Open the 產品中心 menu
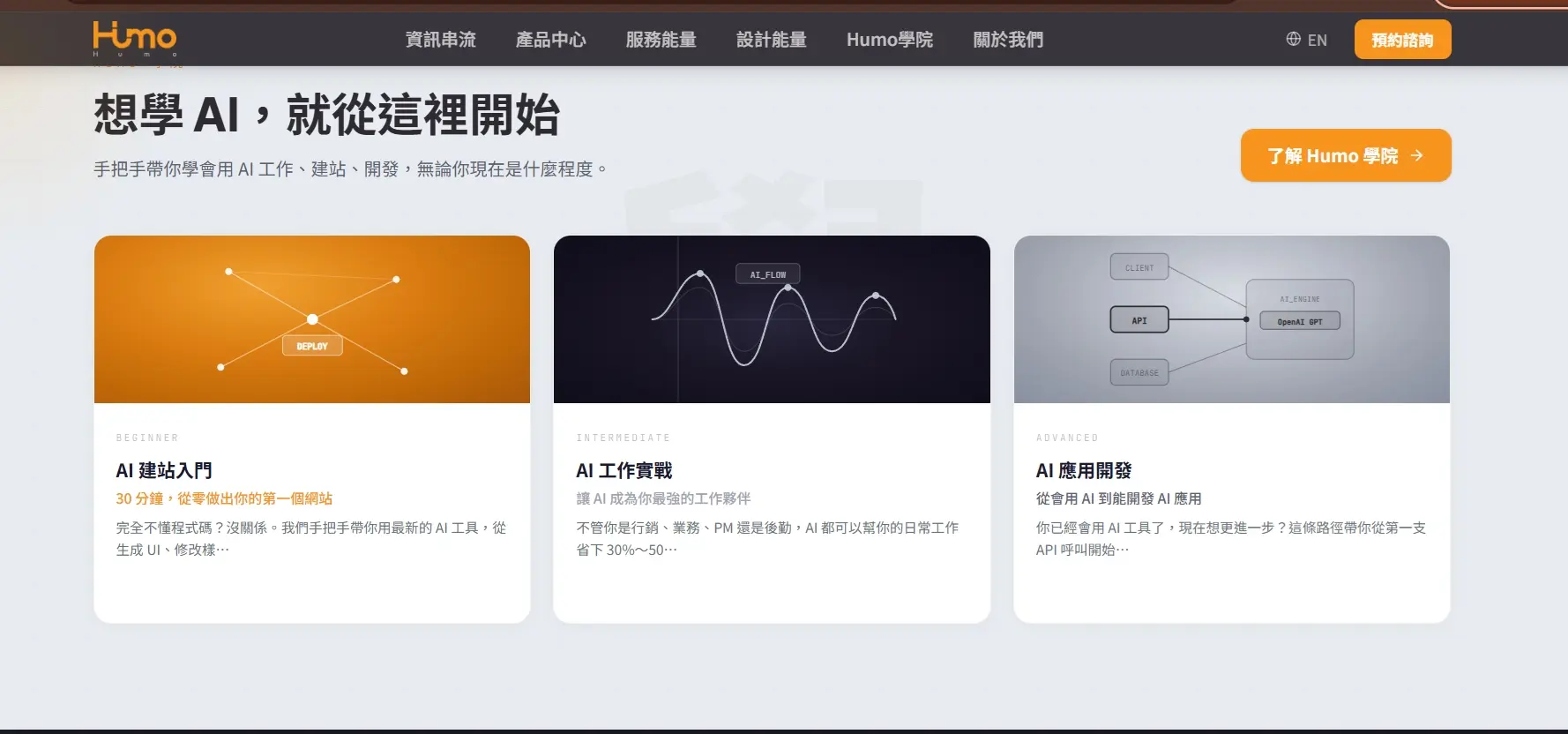Screen dimensions: 1568x734 point(550,40)
